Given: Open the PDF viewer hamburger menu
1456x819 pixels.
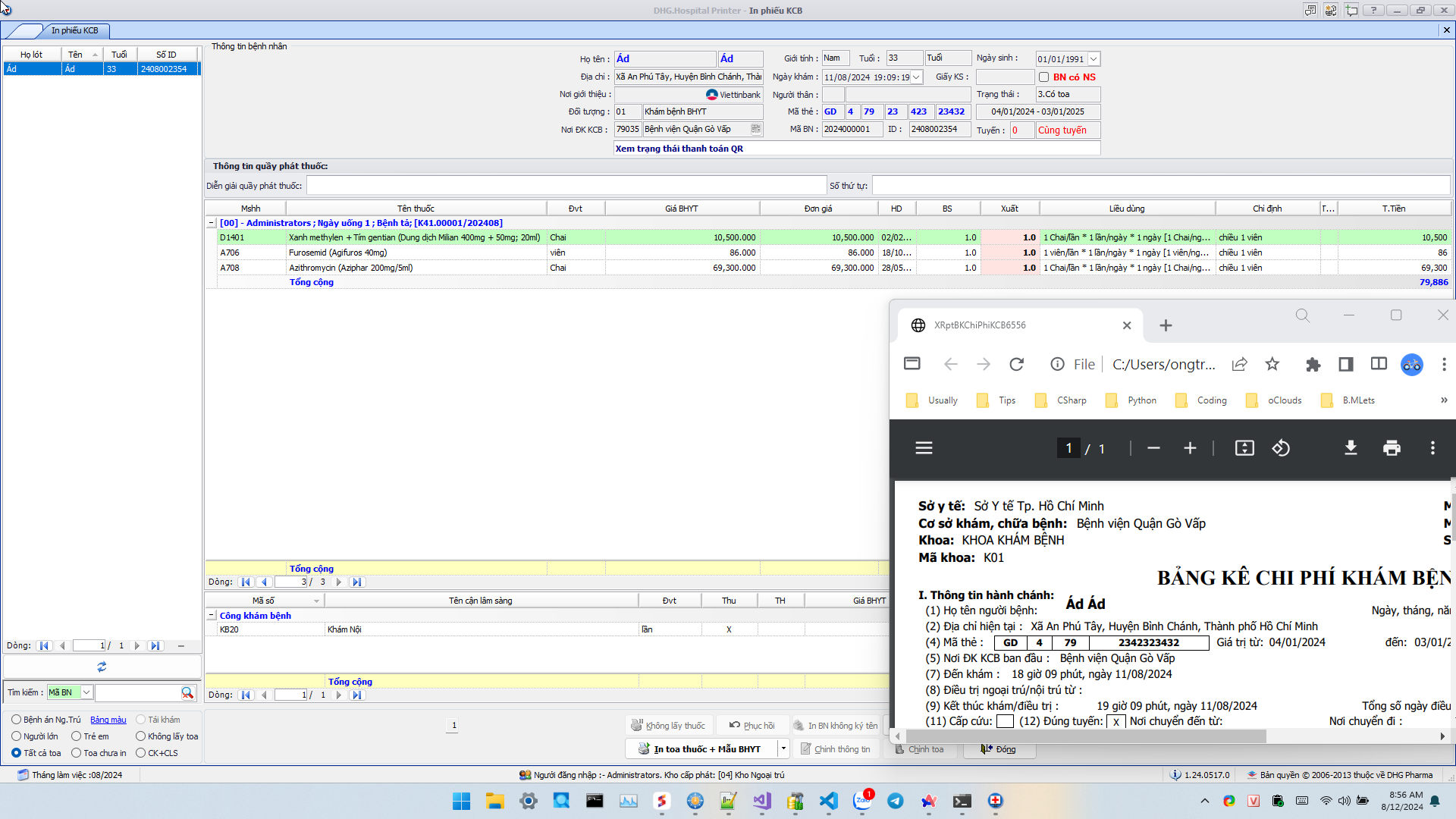Looking at the screenshot, I should coord(924,448).
